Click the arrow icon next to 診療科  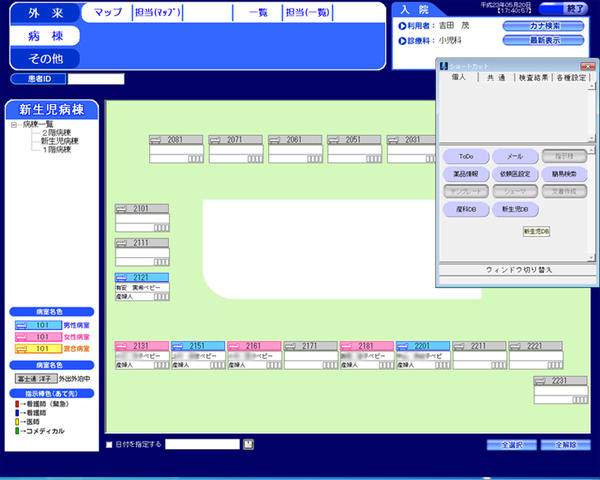coord(402,41)
